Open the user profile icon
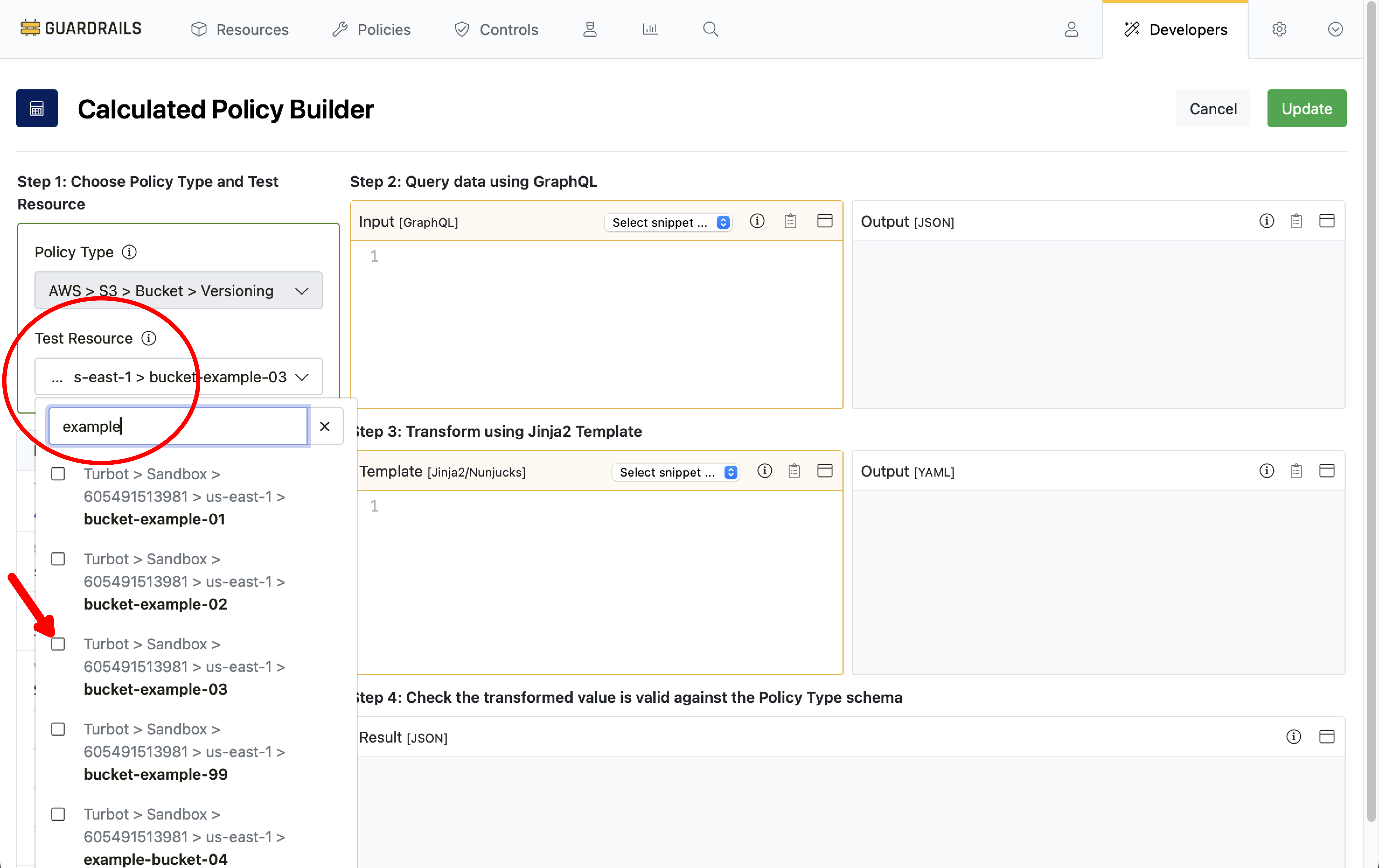 click(x=1071, y=29)
